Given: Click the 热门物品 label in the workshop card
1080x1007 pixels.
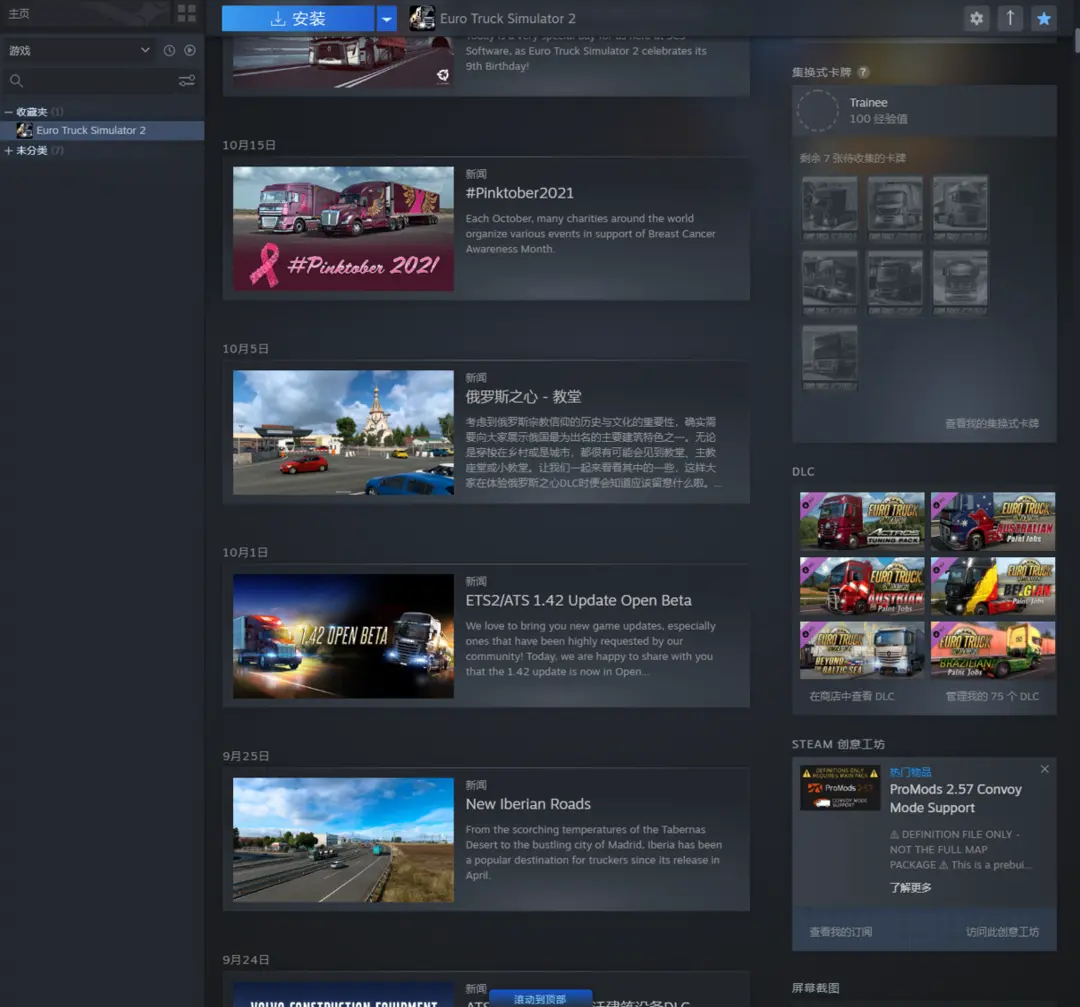Looking at the screenshot, I should [x=911, y=772].
